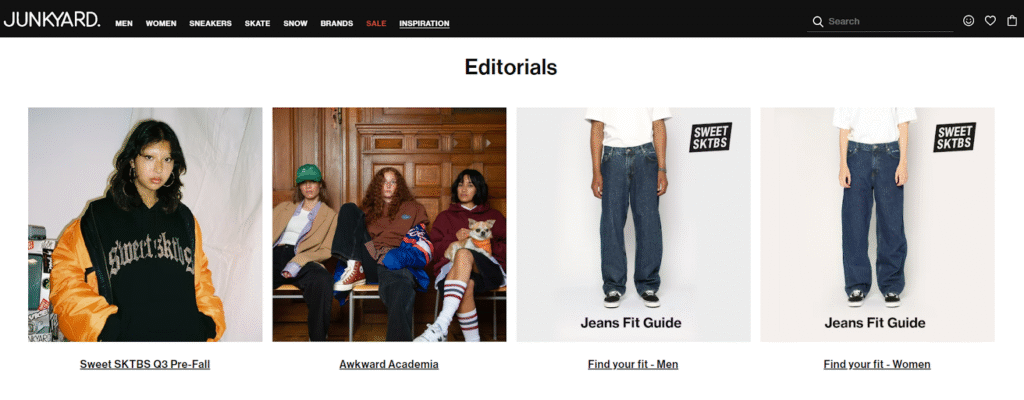Image resolution: width=1024 pixels, height=400 pixels.
Task: Open the INSPIRATION page
Action: point(424,24)
